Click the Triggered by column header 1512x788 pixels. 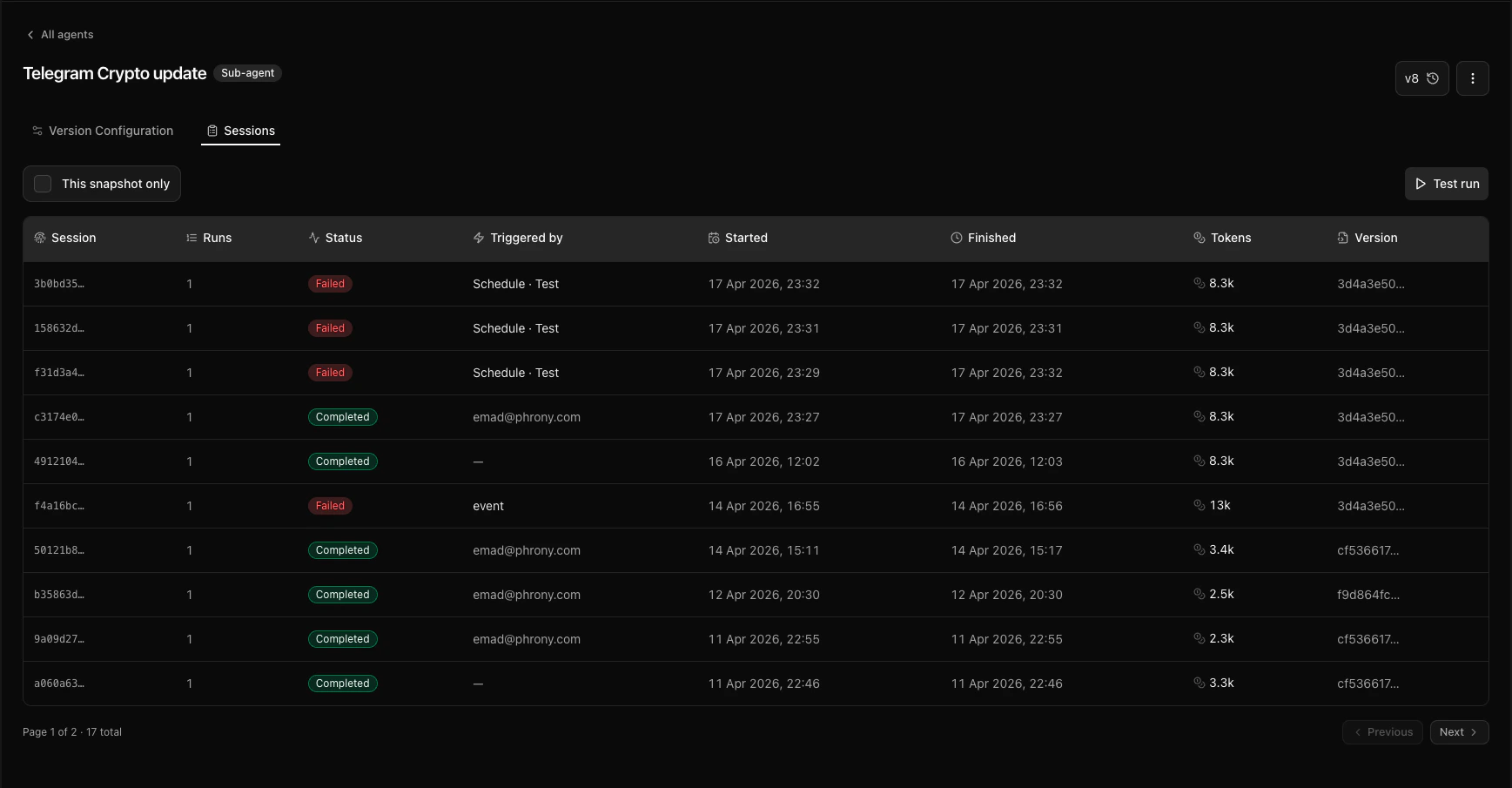pyautogui.click(x=518, y=238)
